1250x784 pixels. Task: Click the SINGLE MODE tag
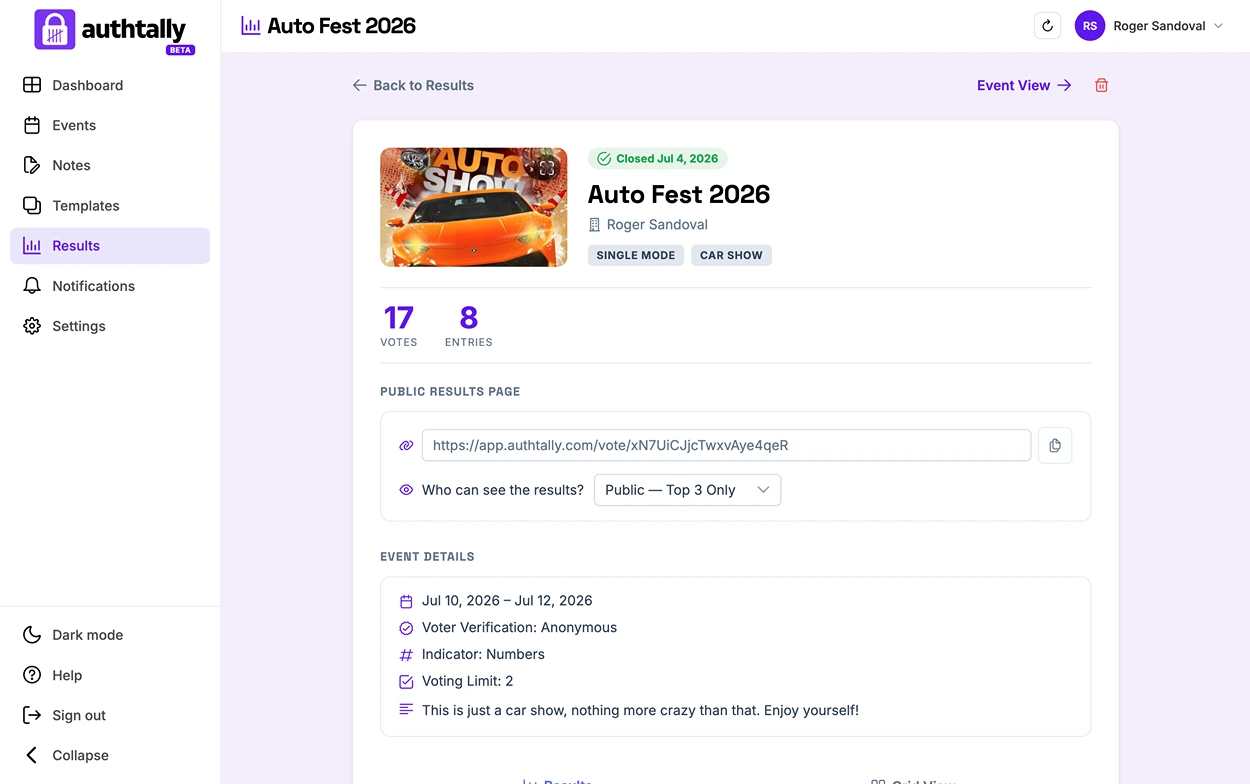coord(636,255)
